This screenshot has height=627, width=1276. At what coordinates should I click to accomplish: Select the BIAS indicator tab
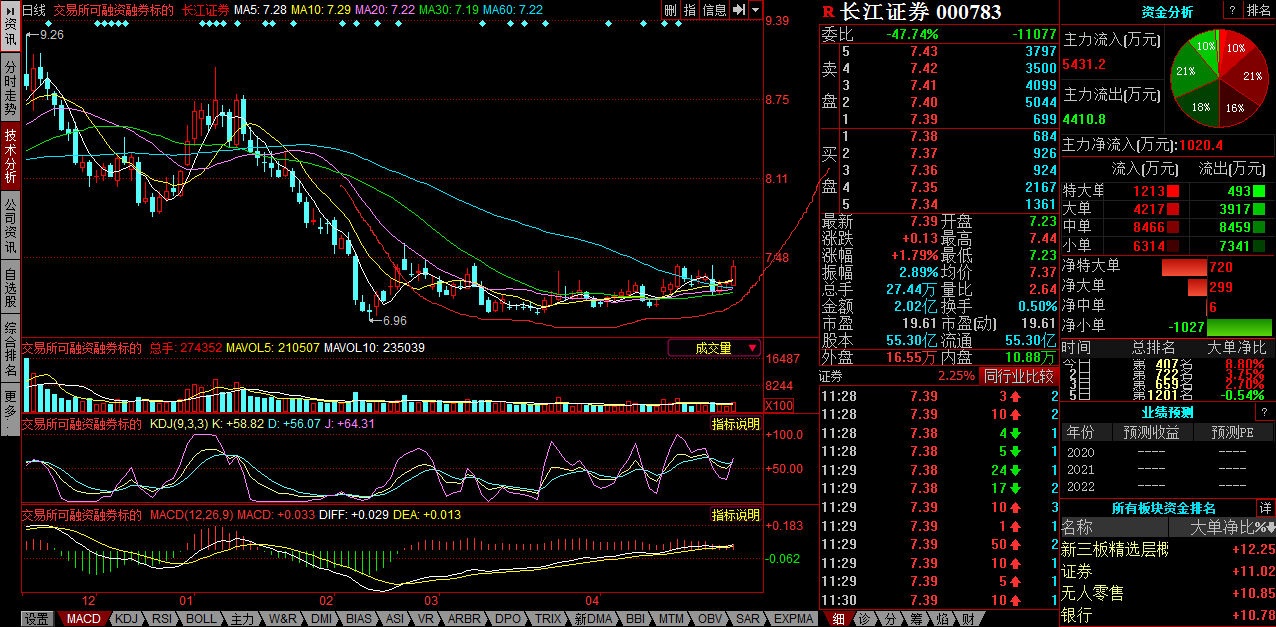[x=361, y=619]
